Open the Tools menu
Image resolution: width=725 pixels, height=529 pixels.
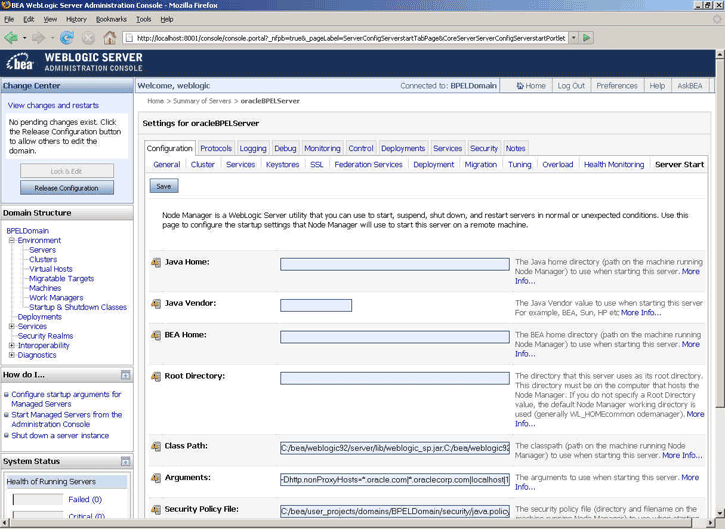coord(143,19)
